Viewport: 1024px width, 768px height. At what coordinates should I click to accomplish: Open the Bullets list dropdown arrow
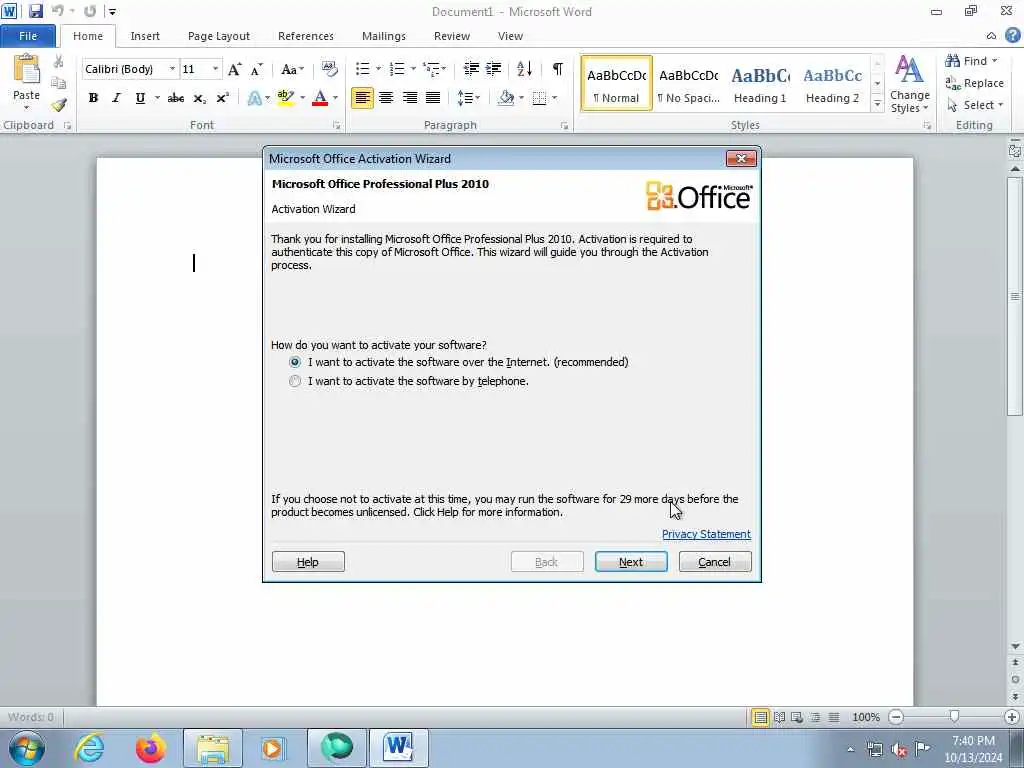tap(378, 69)
